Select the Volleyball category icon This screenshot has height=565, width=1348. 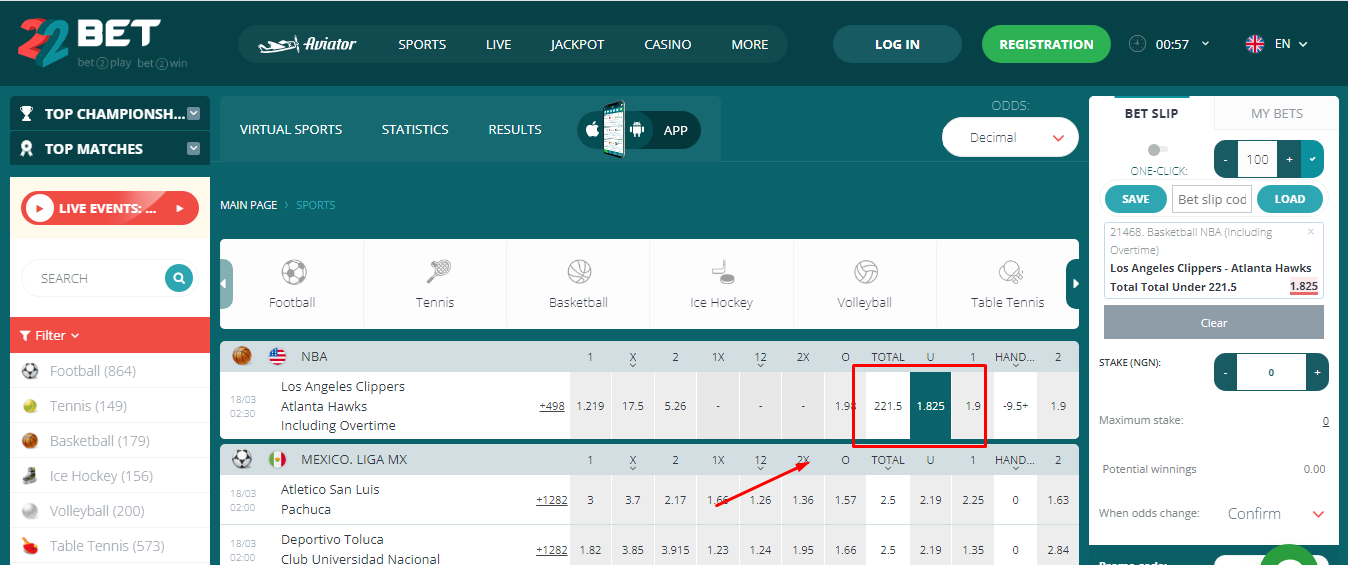865,273
